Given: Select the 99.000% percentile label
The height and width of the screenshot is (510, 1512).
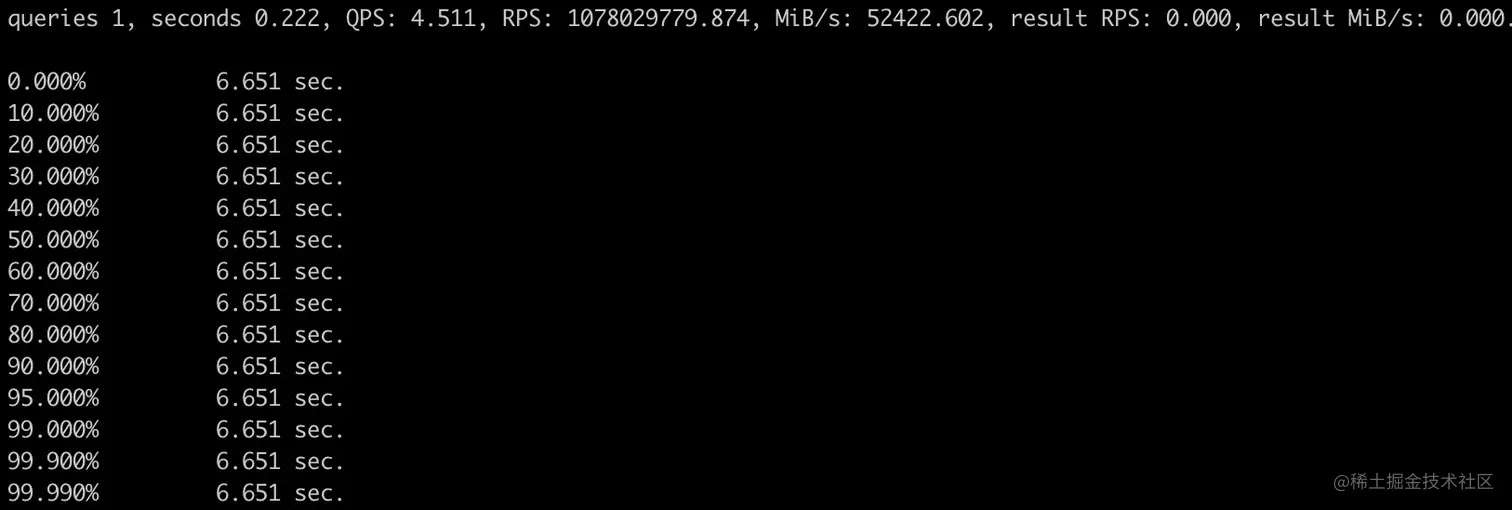Looking at the screenshot, I should point(53,430).
